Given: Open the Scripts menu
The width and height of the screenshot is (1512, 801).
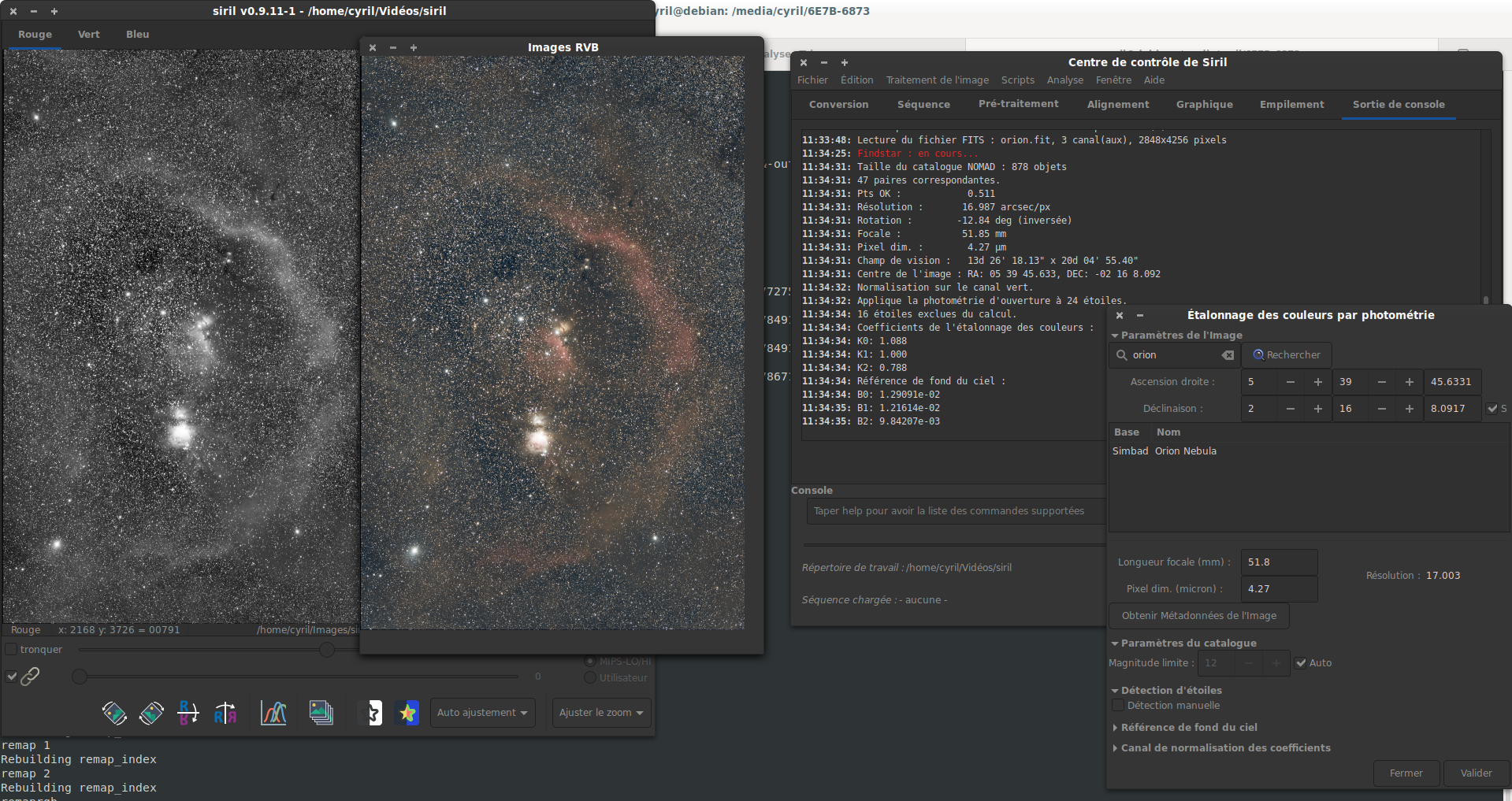Looking at the screenshot, I should 1018,80.
